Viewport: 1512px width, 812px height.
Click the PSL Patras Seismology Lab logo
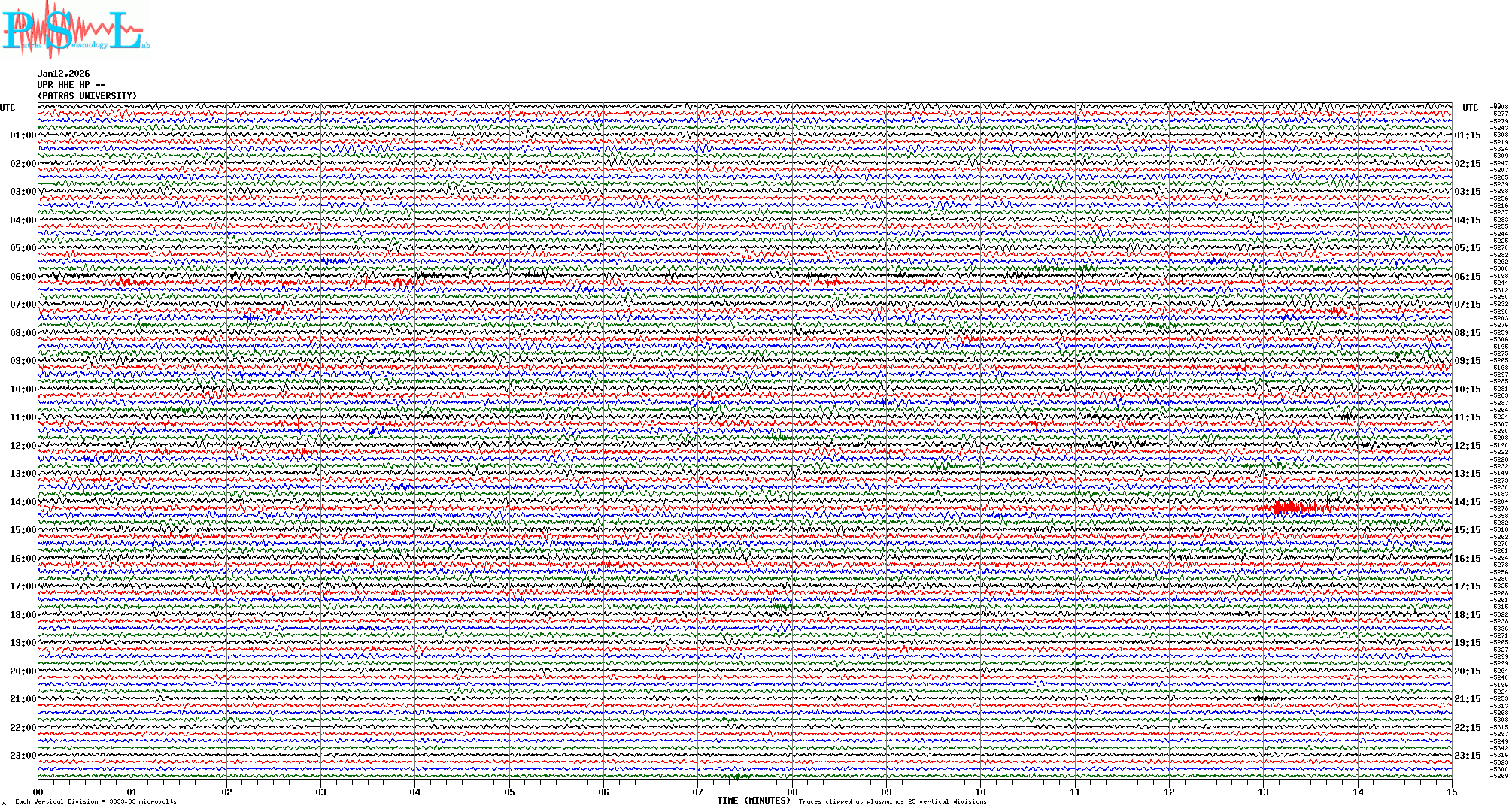75,30
